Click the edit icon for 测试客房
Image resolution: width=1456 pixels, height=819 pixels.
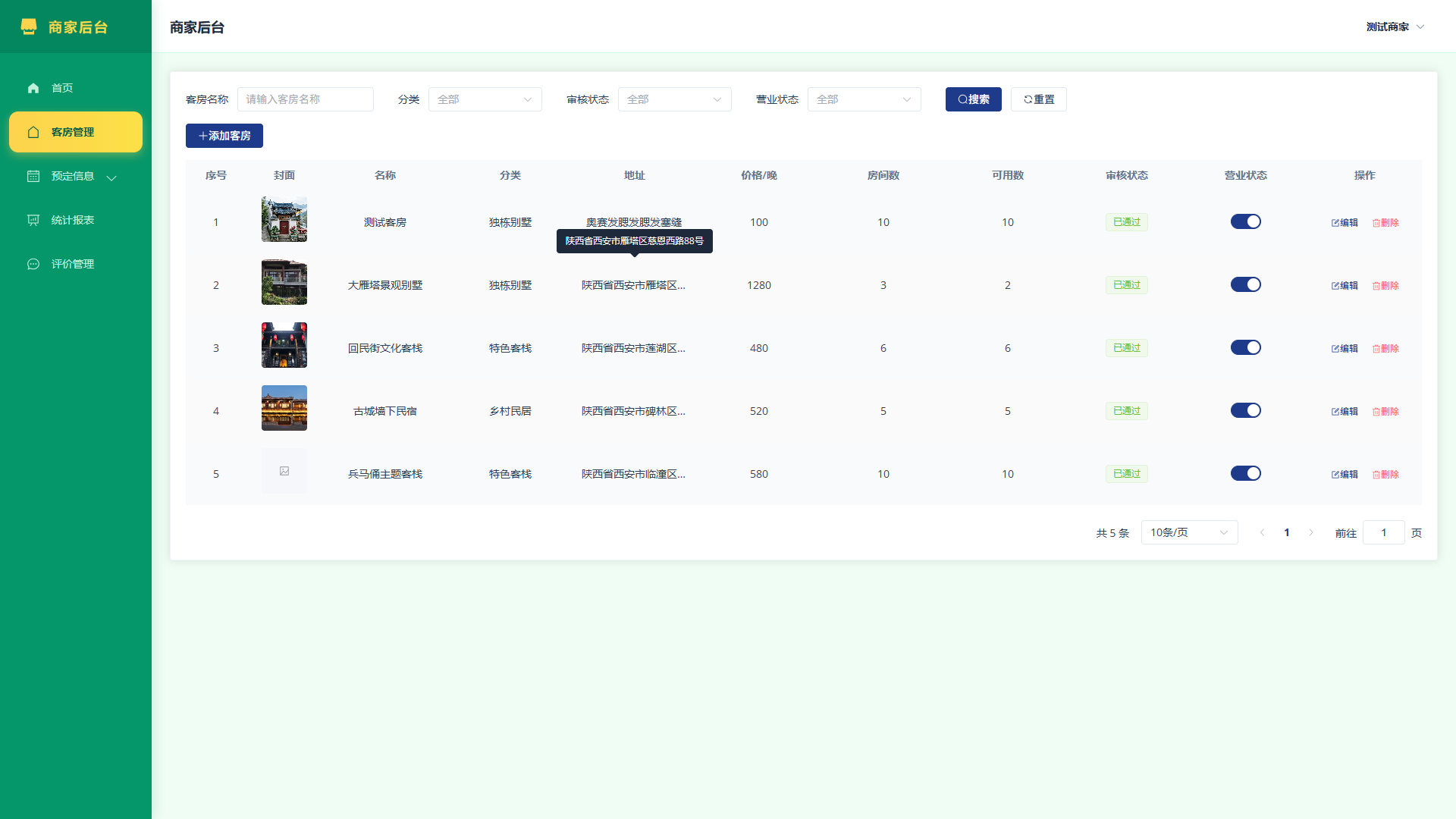[x=1335, y=223]
